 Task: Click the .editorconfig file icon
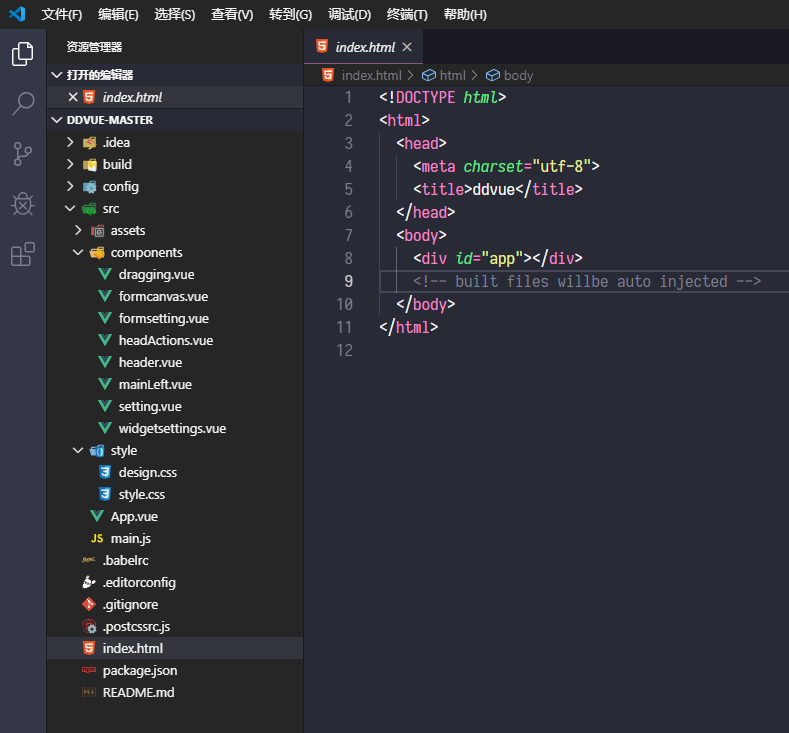pos(89,583)
